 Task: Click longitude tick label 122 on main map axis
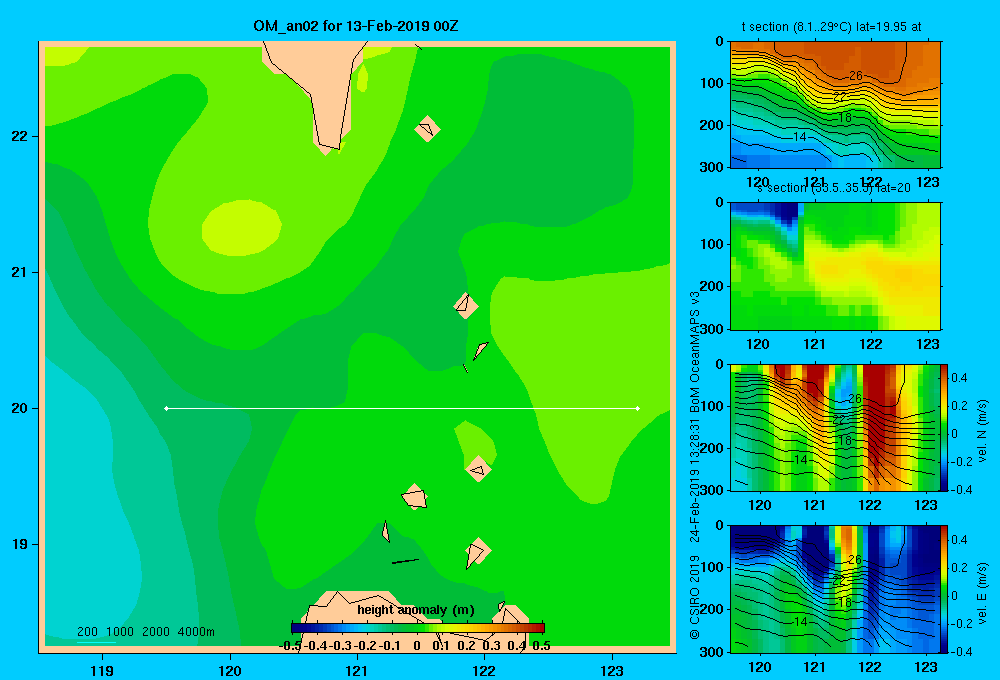(484, 670)
